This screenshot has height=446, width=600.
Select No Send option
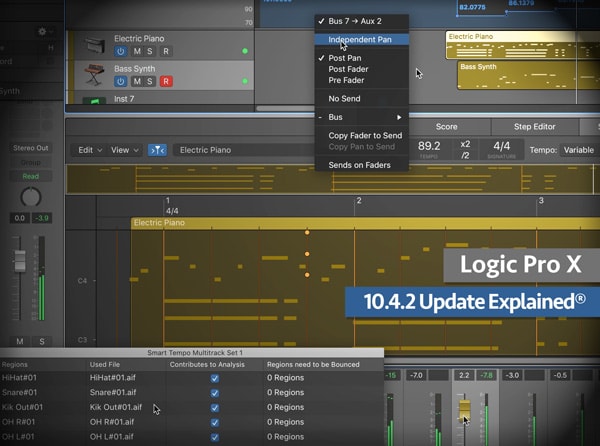pyautogui.click(x=362, y=99)
